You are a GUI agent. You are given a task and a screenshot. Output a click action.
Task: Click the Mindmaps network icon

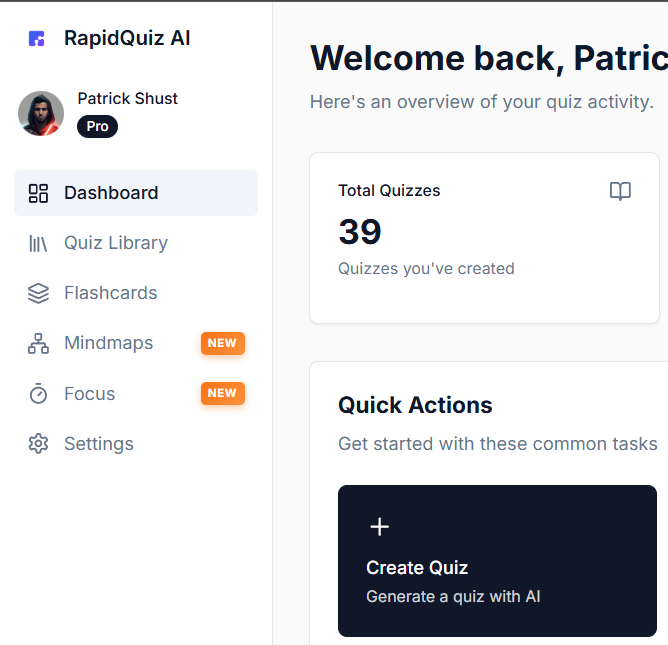[x=38, y=343]
